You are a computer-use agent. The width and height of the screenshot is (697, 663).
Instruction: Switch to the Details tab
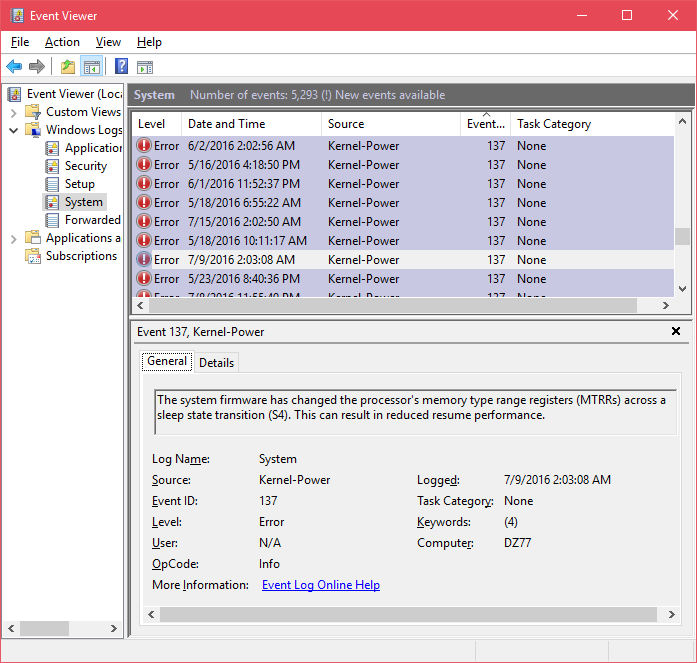pos(216,363)
